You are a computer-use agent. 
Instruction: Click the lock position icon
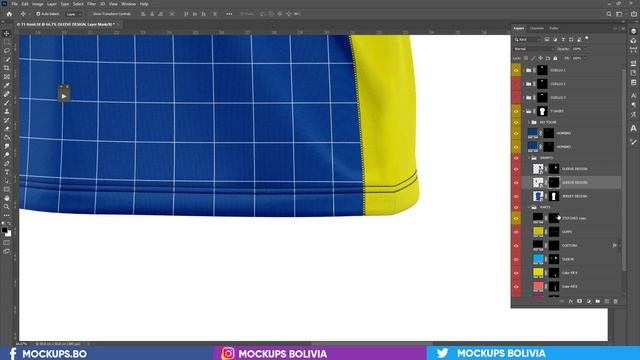point(540,58)
